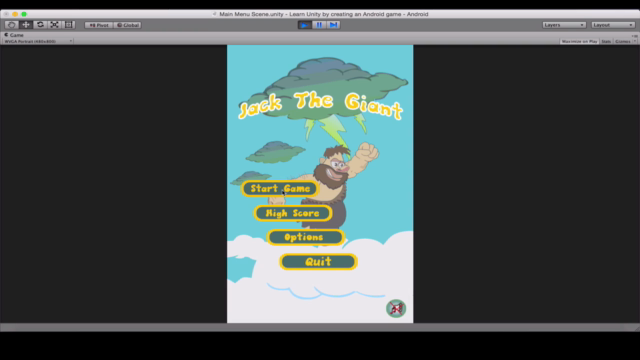The height and width of the screenshot is (360, 640).
Task: Select the Hand tool in the toolbar
Action: (11, 25)
